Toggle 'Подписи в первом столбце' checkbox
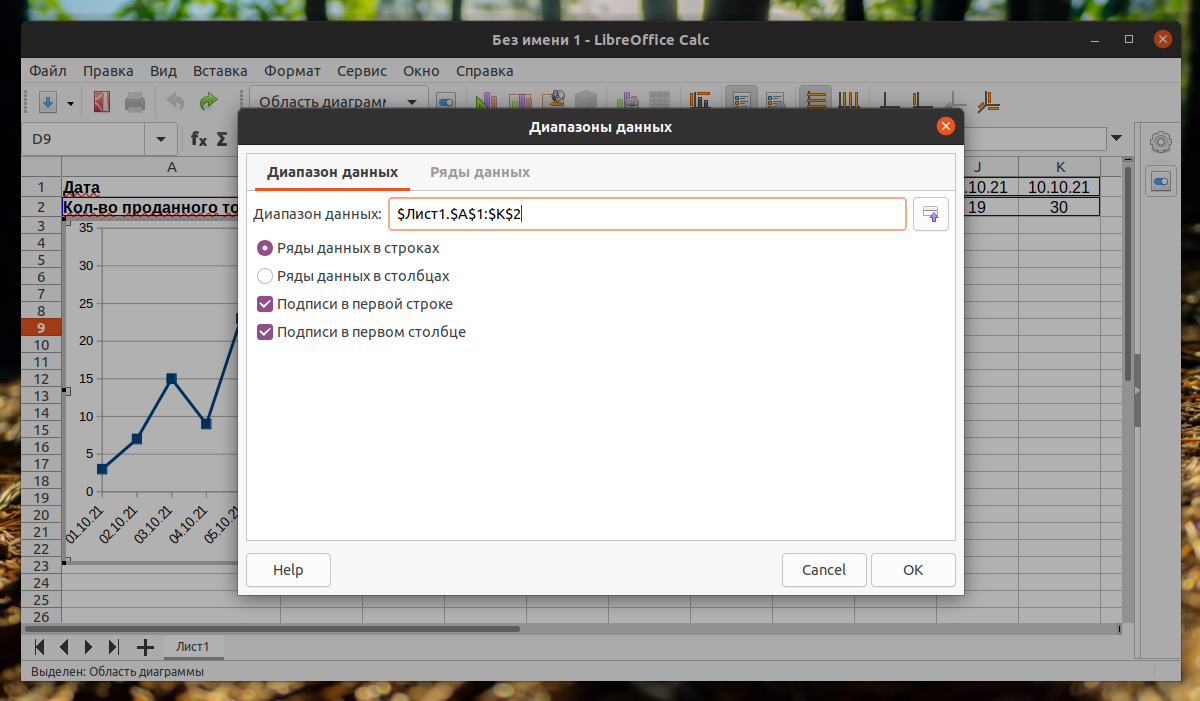1200x701 pixels. coord(265,332)
